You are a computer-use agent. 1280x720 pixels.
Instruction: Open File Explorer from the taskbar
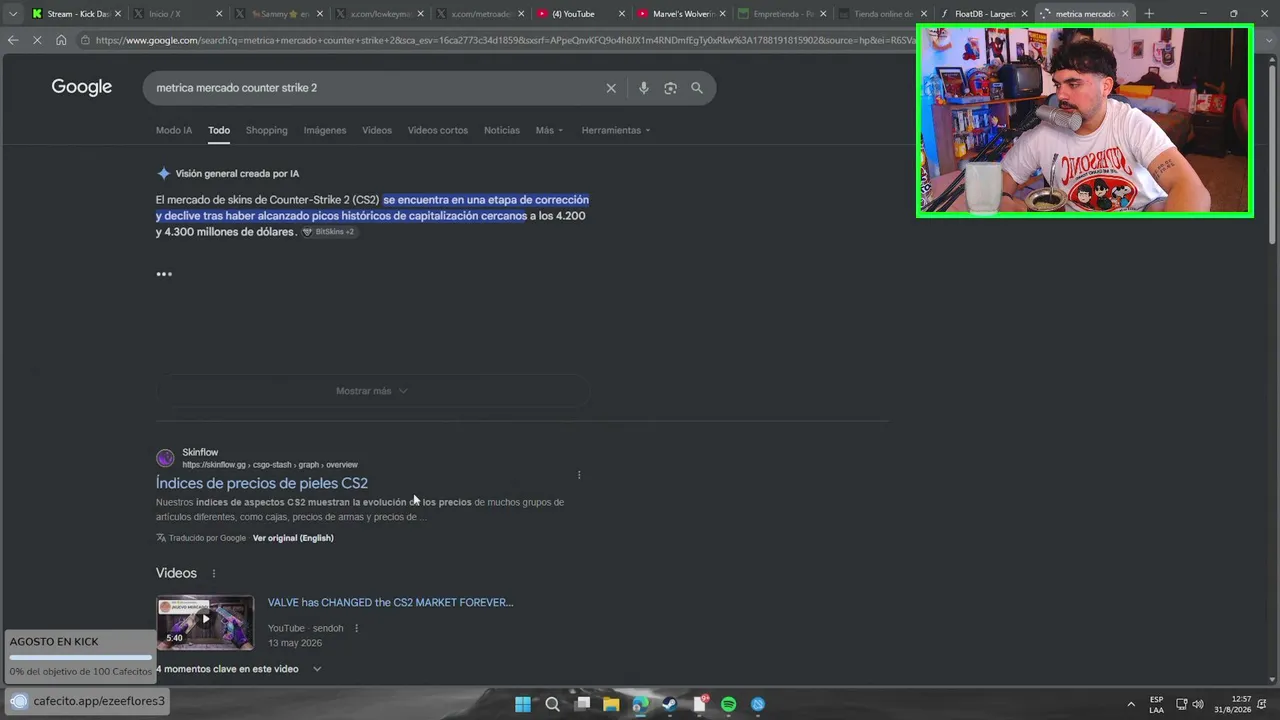tap(611, 704)
